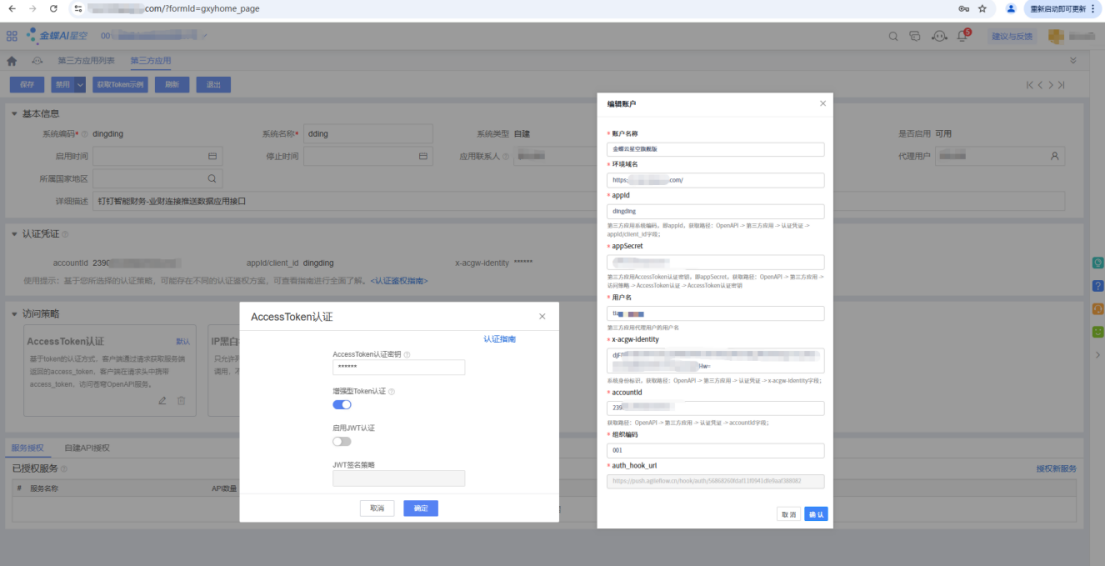Close the 编辑账户 dialog
1106x566 pixels.
[823, 103]
